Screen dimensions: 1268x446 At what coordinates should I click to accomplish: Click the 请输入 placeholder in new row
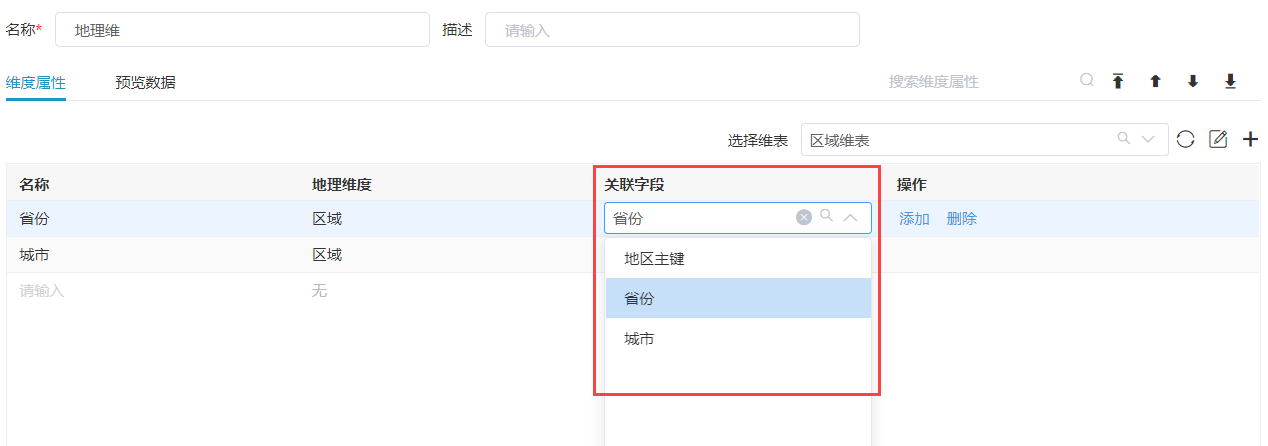(42, 291)
